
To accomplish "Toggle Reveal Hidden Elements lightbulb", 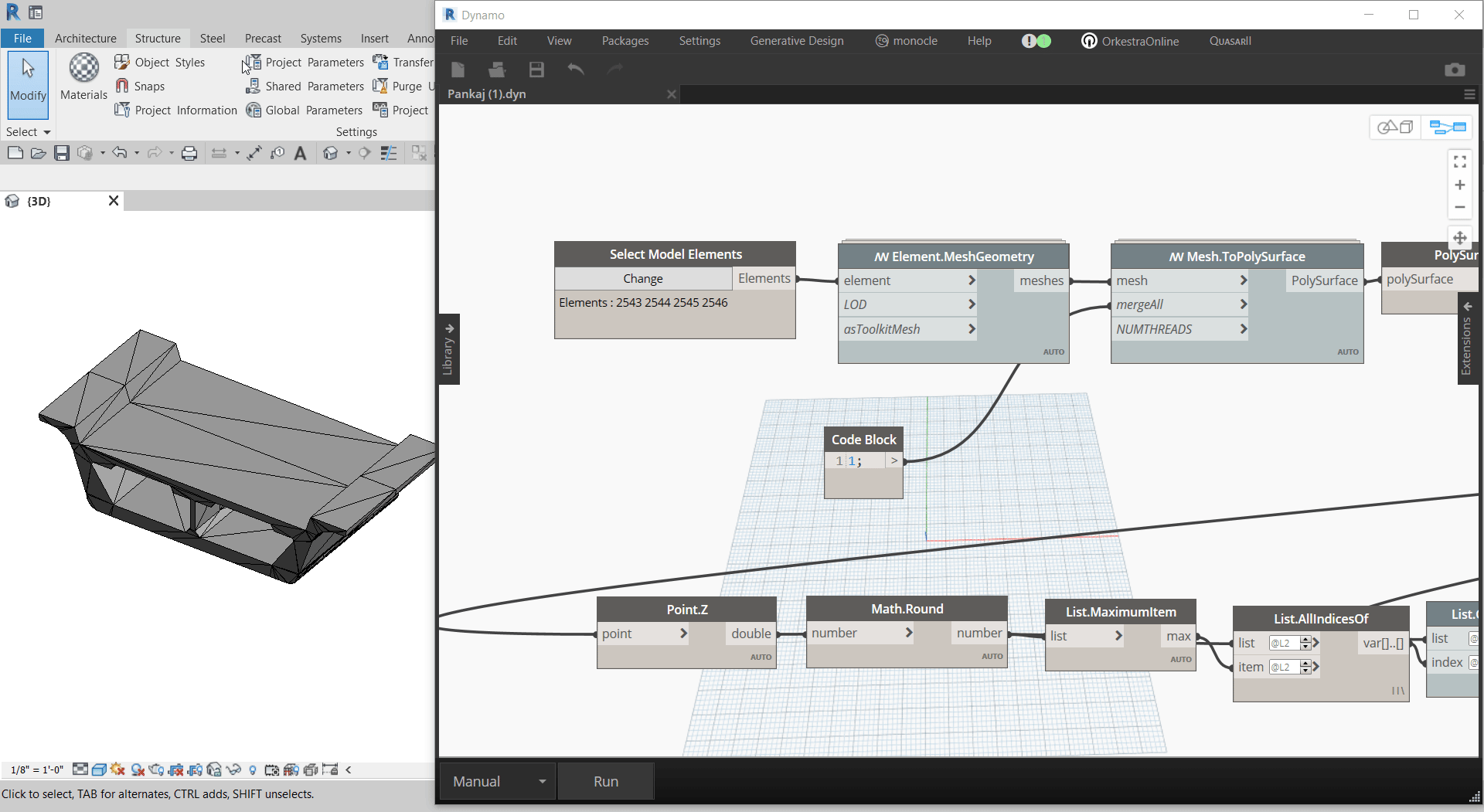I will [253, 770].
